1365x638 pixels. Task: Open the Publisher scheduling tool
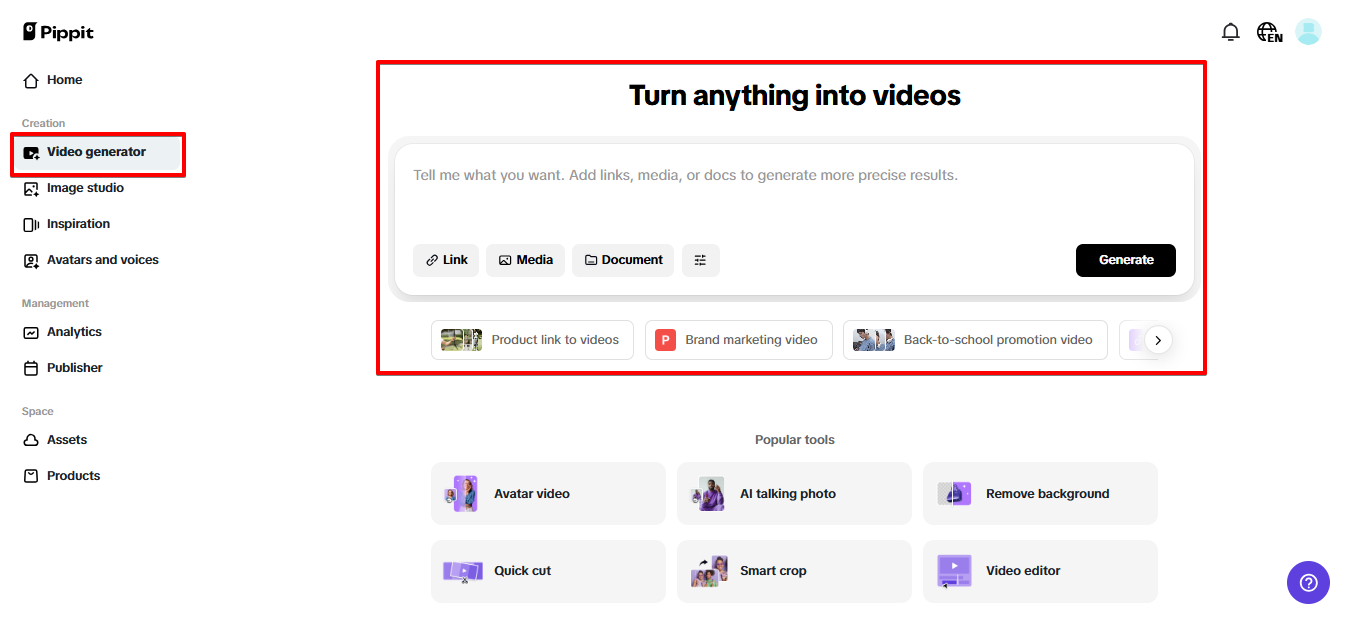click(x=72, y=367)
